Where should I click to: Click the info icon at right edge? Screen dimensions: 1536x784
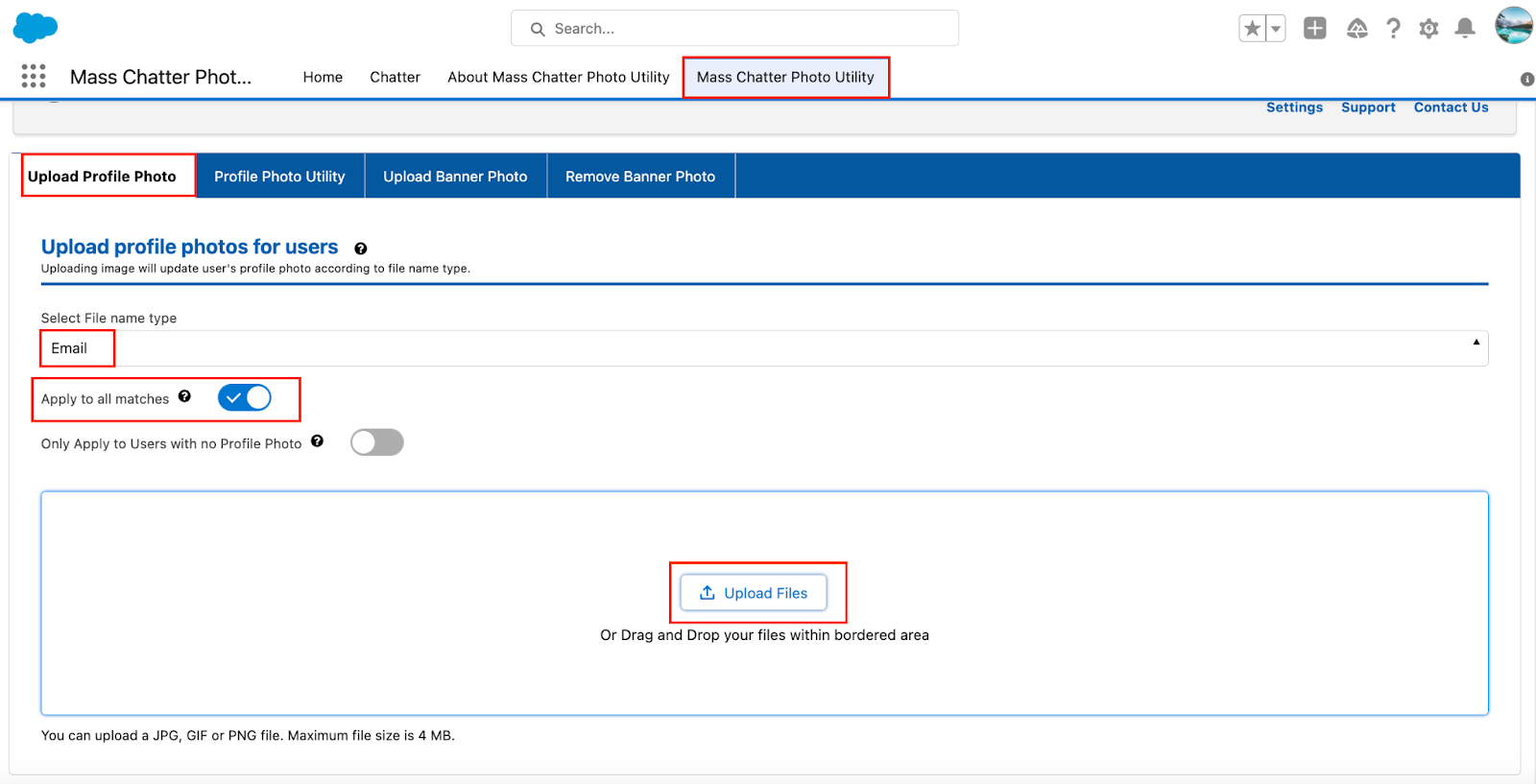(1526, 80)
